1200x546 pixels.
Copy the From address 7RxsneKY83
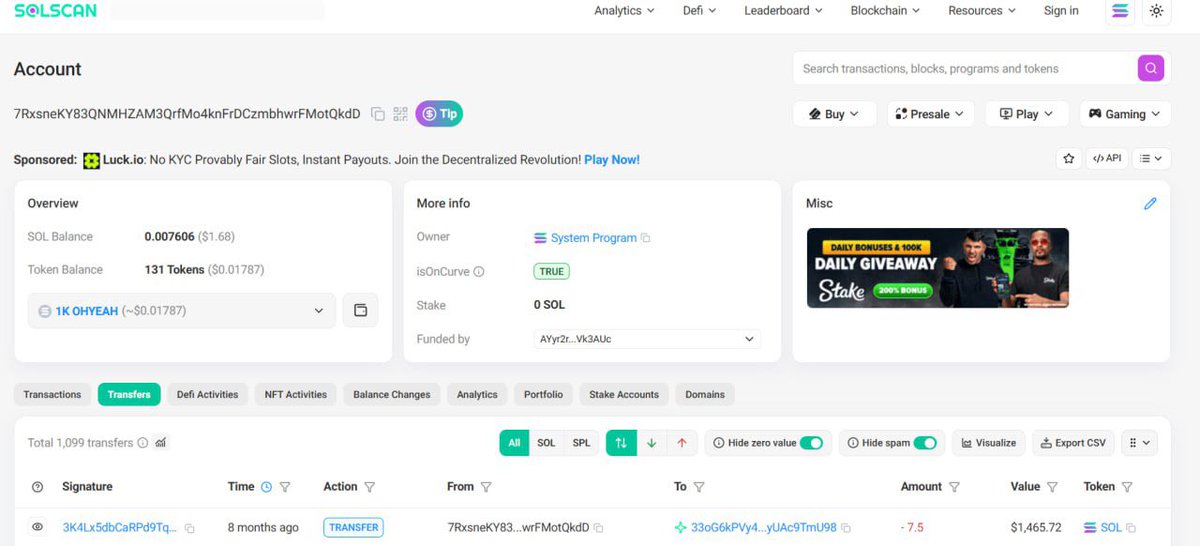[599, 528]
